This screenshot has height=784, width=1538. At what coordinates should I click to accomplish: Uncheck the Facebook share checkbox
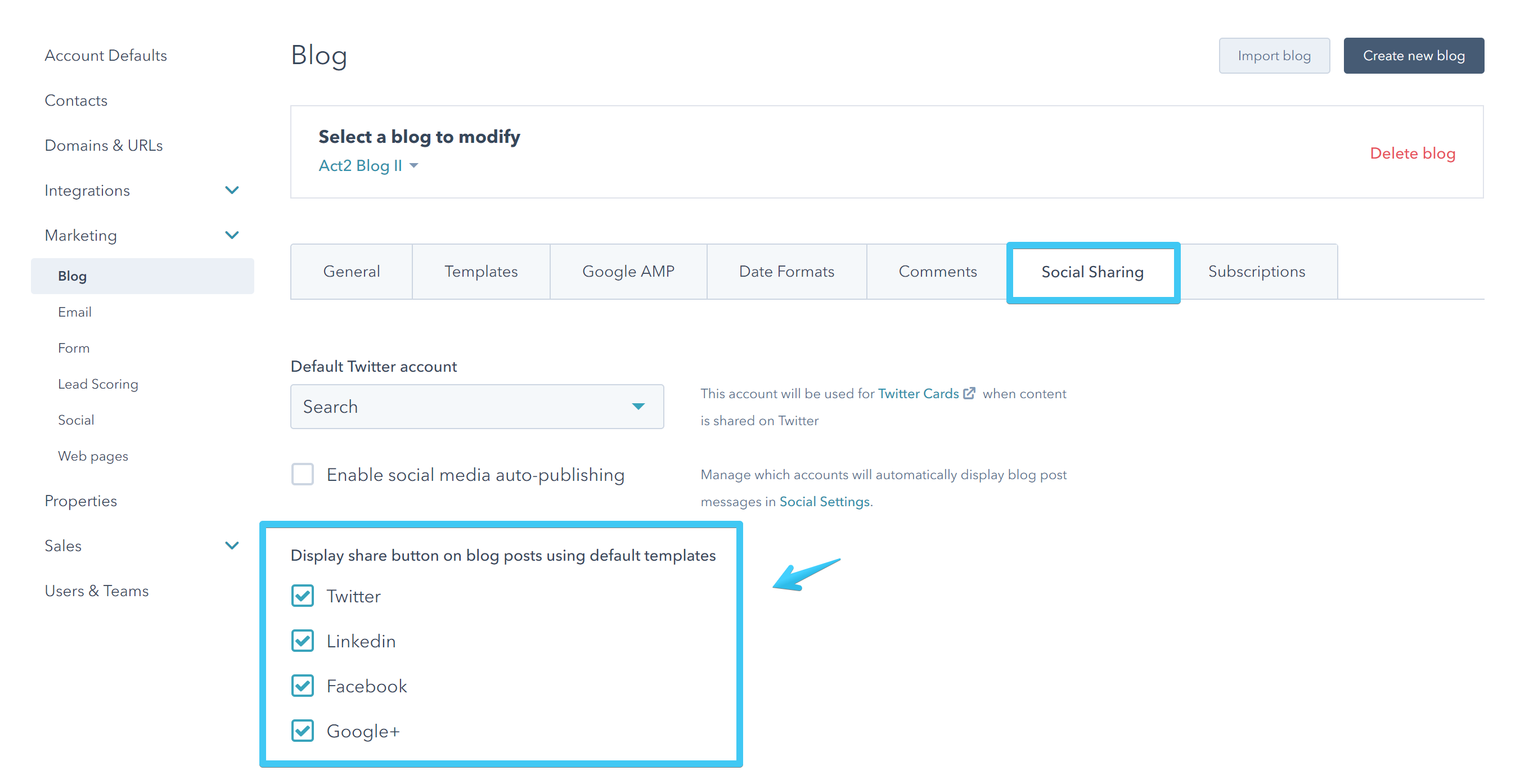pyautogui.click(x=303, y=686)
